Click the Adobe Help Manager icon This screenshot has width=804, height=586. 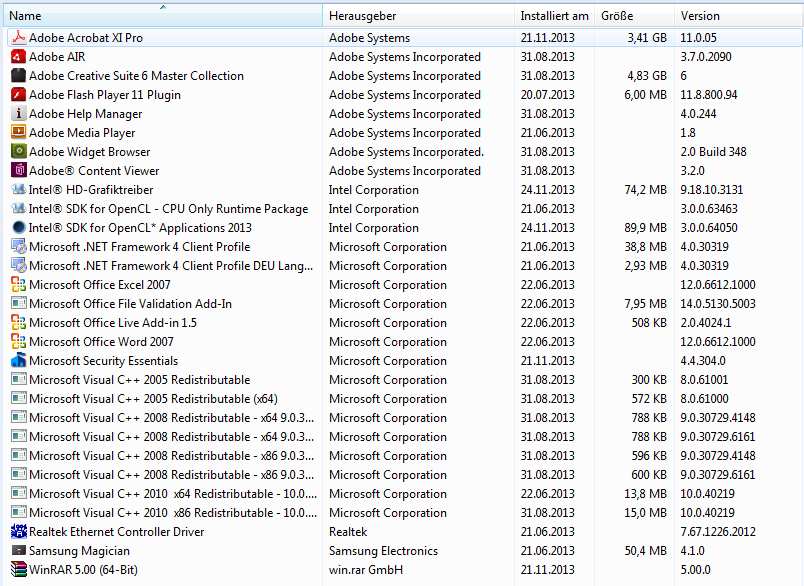pyautogui.click(x=18, y=113)
